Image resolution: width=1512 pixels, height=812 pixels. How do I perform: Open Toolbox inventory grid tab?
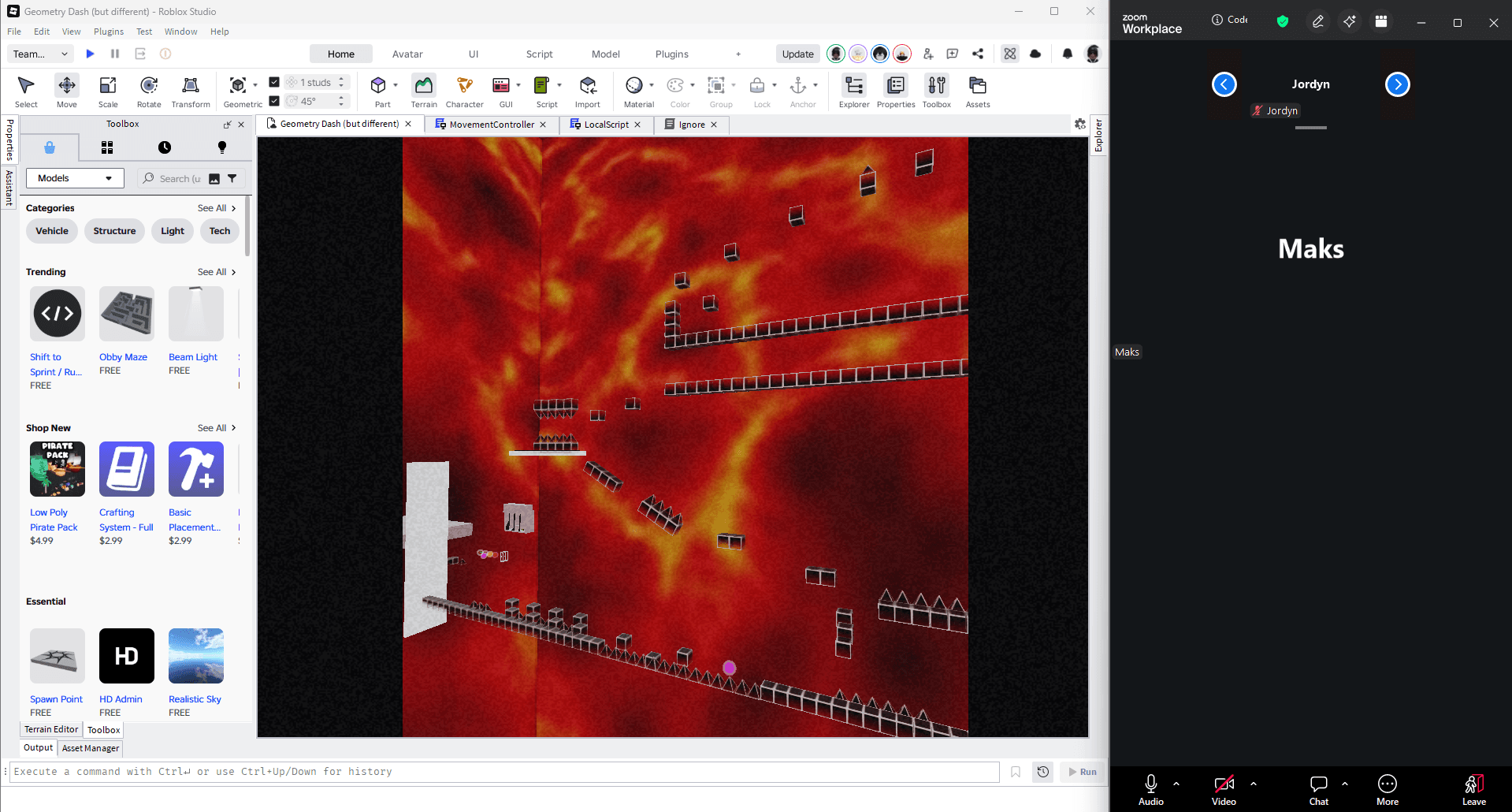(107, 147)
